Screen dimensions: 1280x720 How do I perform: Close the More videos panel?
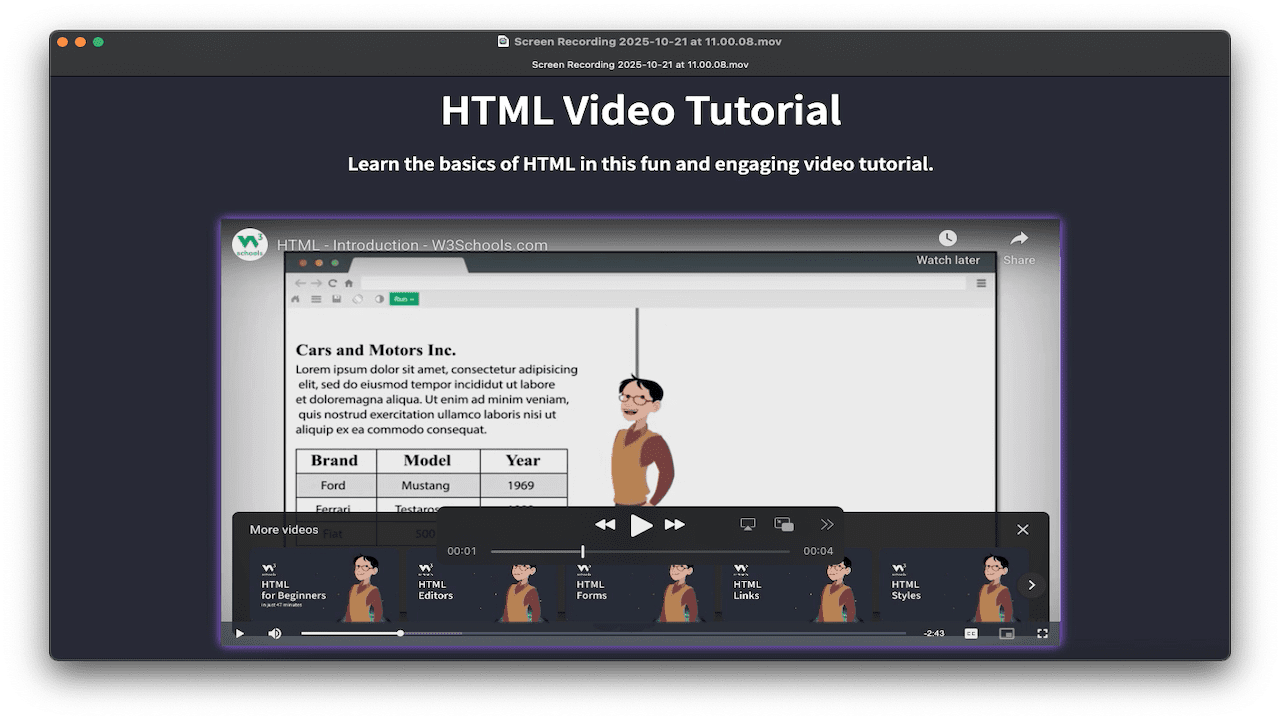point(1022,530)
